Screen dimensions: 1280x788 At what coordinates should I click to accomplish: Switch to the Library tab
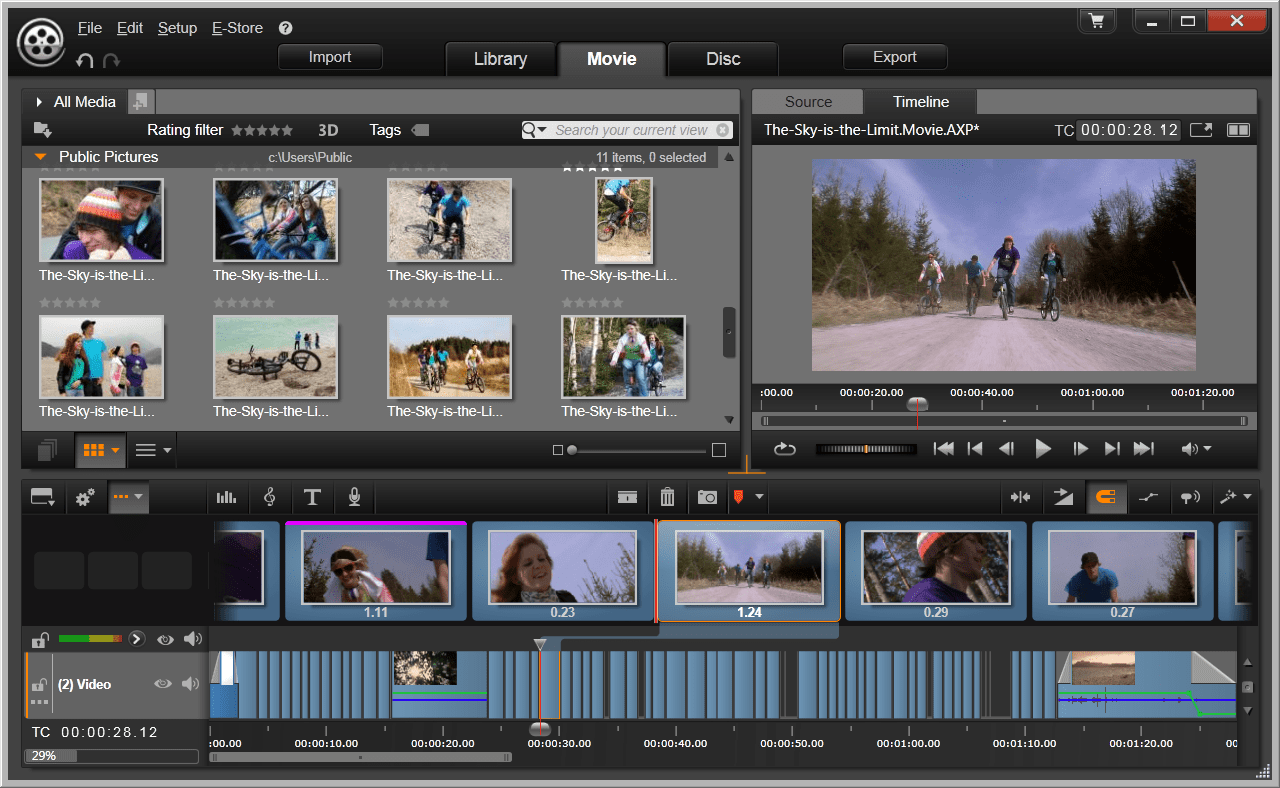500,59
